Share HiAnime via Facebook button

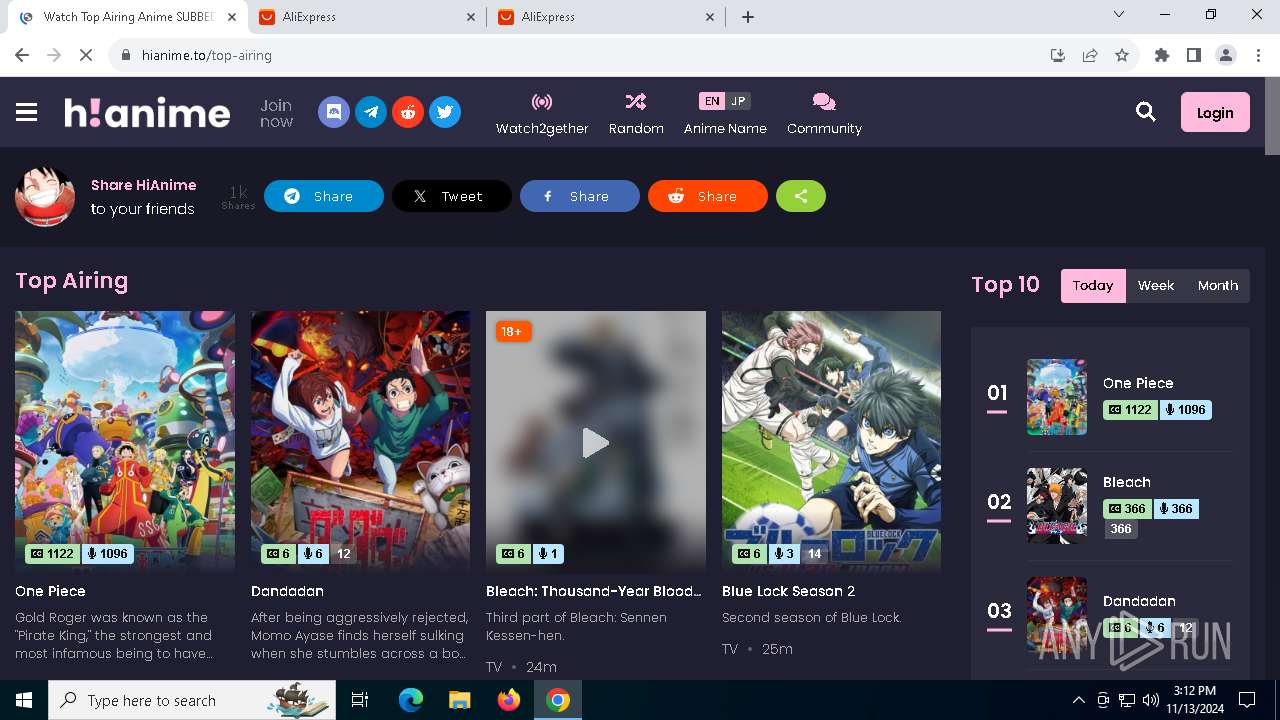point(580,196)
